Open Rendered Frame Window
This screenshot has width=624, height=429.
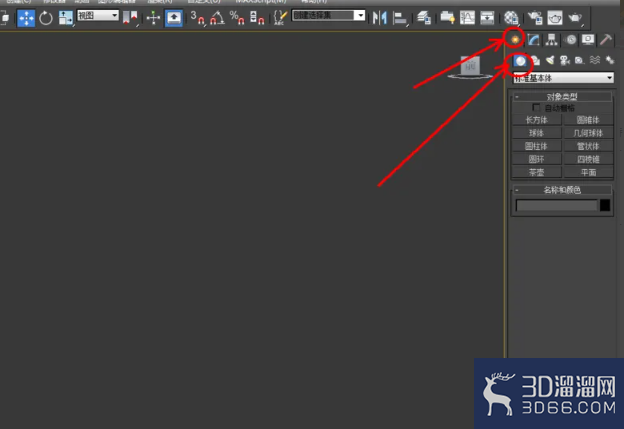[555, 18]
